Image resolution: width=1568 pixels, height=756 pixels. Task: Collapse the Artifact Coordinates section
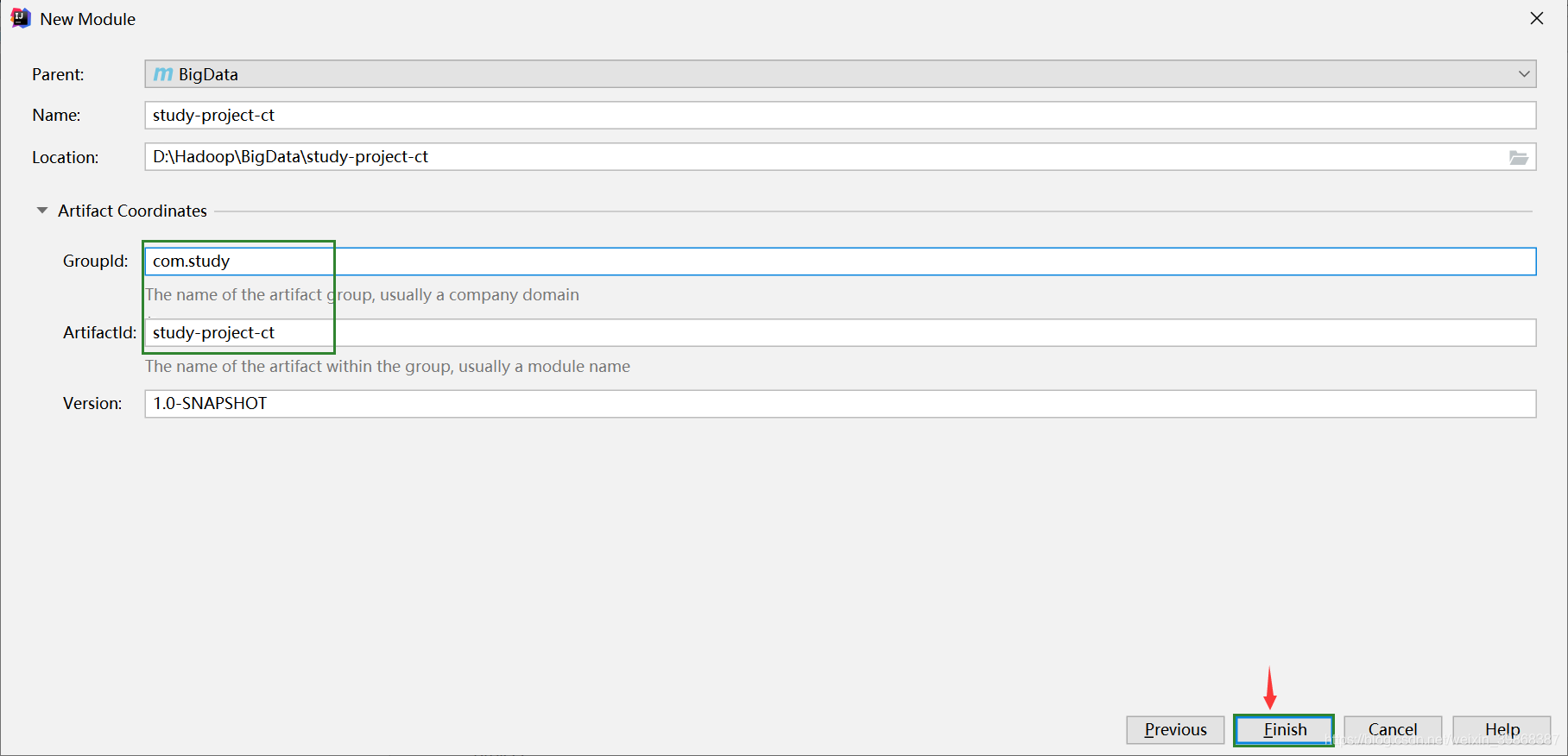[42, 211]
